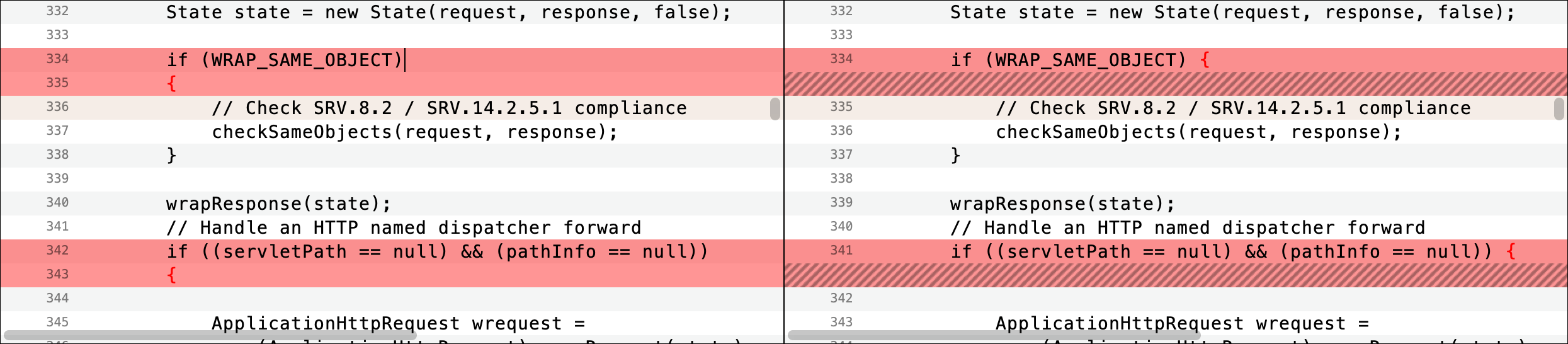Click the vertical scrollbar thumb in left pane
The image size is (1568, 344).
775,109
